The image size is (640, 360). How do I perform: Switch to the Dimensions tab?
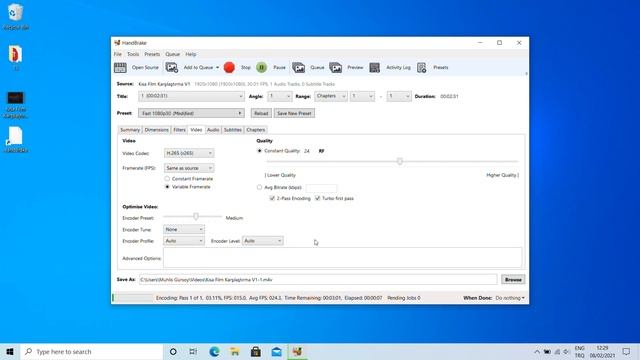tap(156, 130)
